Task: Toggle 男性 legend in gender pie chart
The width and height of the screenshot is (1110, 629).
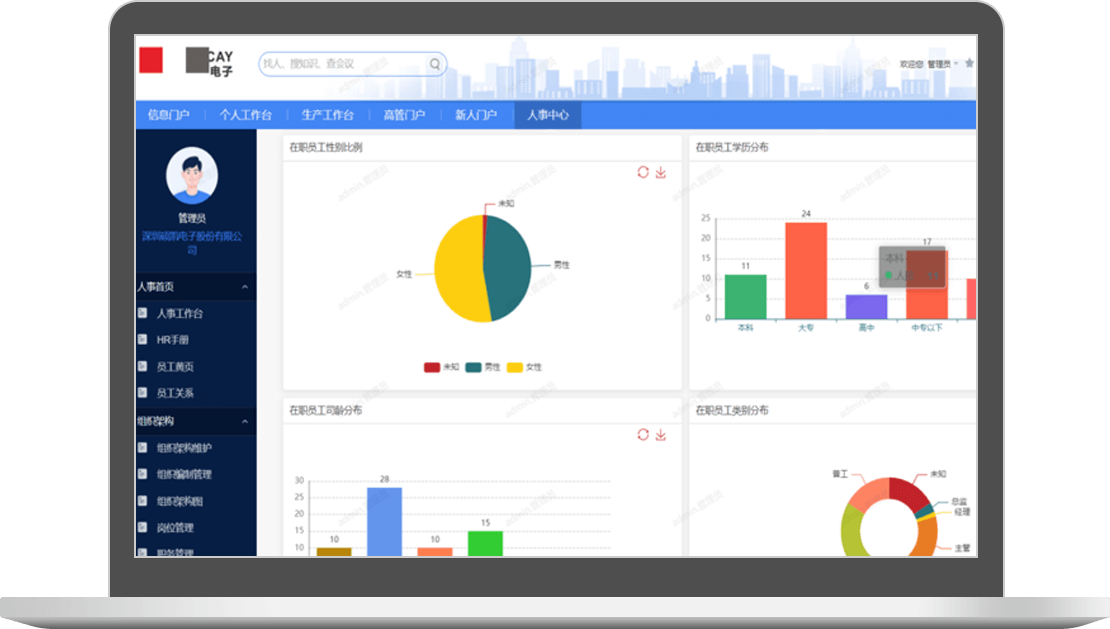Action: coord(482,367)
